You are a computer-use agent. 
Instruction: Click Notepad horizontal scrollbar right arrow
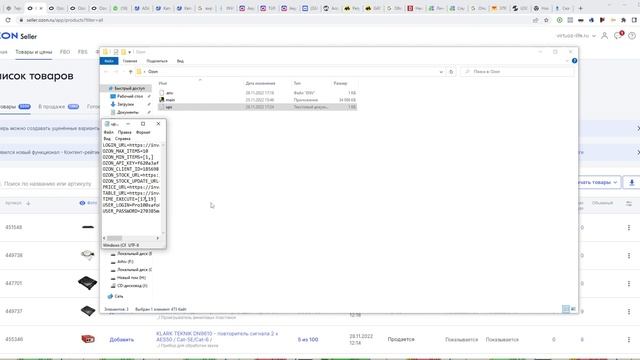pos(158,238)
